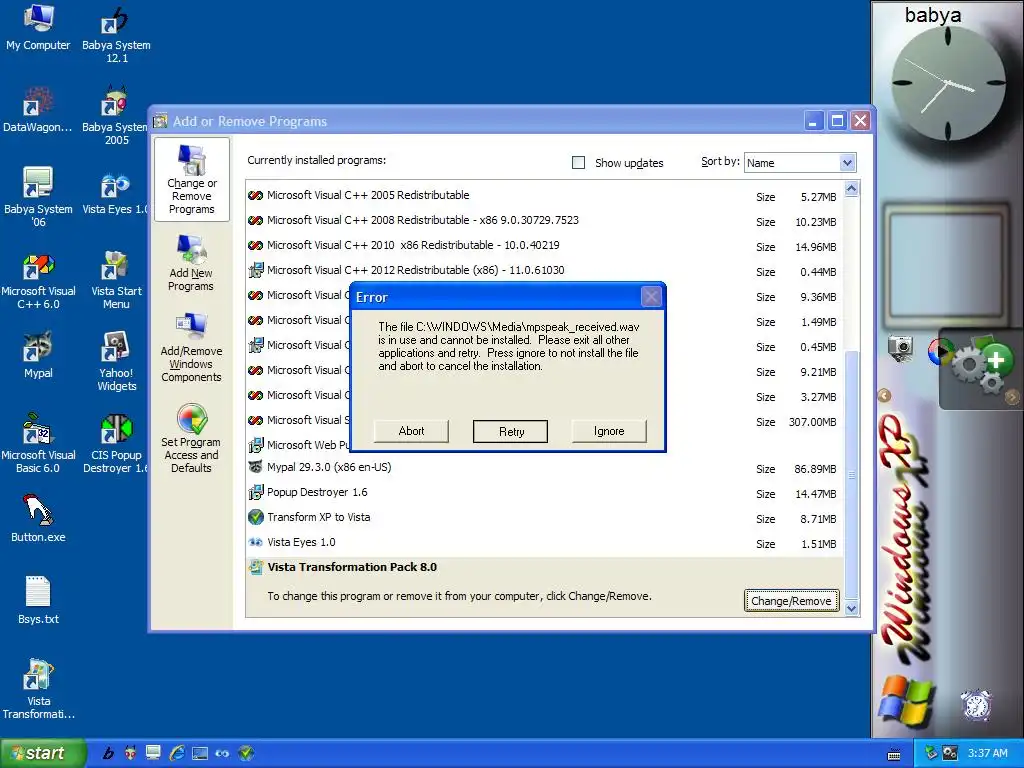Open Vista Eyes desktop shortcut
This screenshot has height=768, width=1024.
click(115, 193)
